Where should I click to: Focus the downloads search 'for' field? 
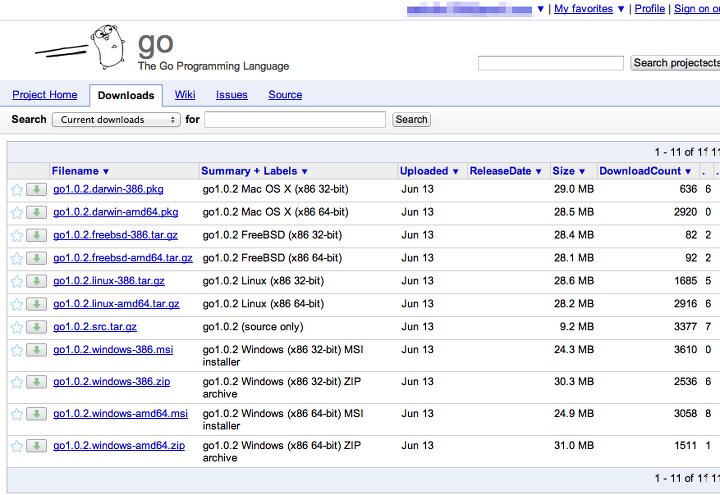click(x=295, y=119)
